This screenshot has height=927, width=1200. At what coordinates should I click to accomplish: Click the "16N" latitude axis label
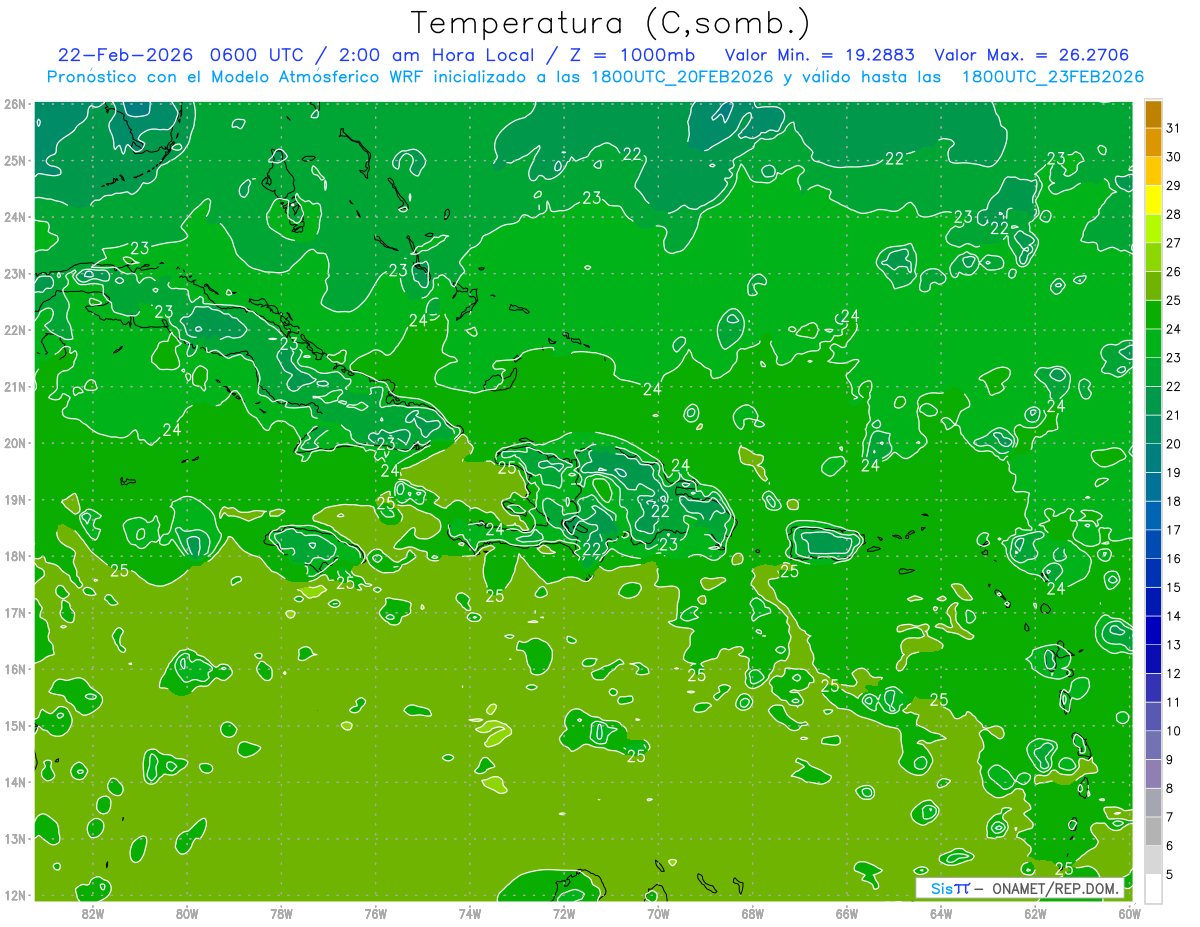pos(14,669)
